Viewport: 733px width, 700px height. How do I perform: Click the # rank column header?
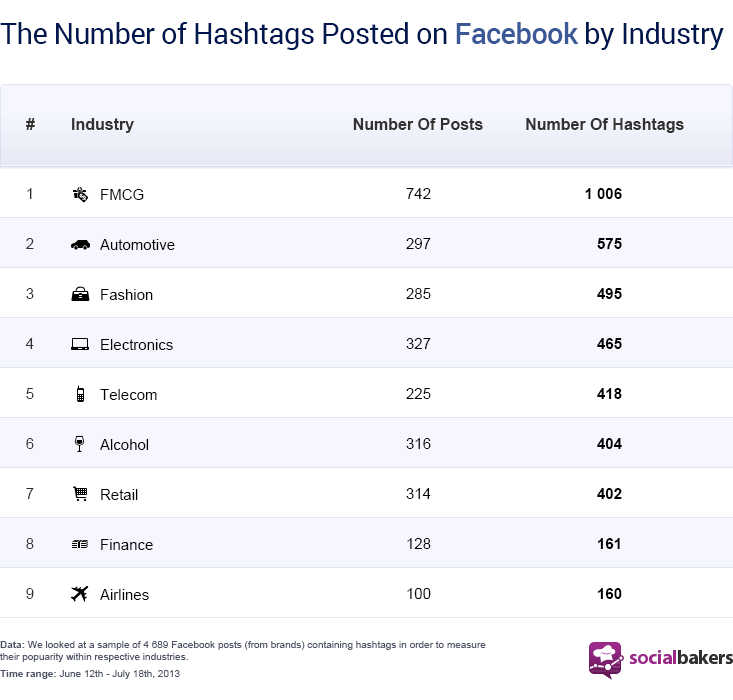31,125
